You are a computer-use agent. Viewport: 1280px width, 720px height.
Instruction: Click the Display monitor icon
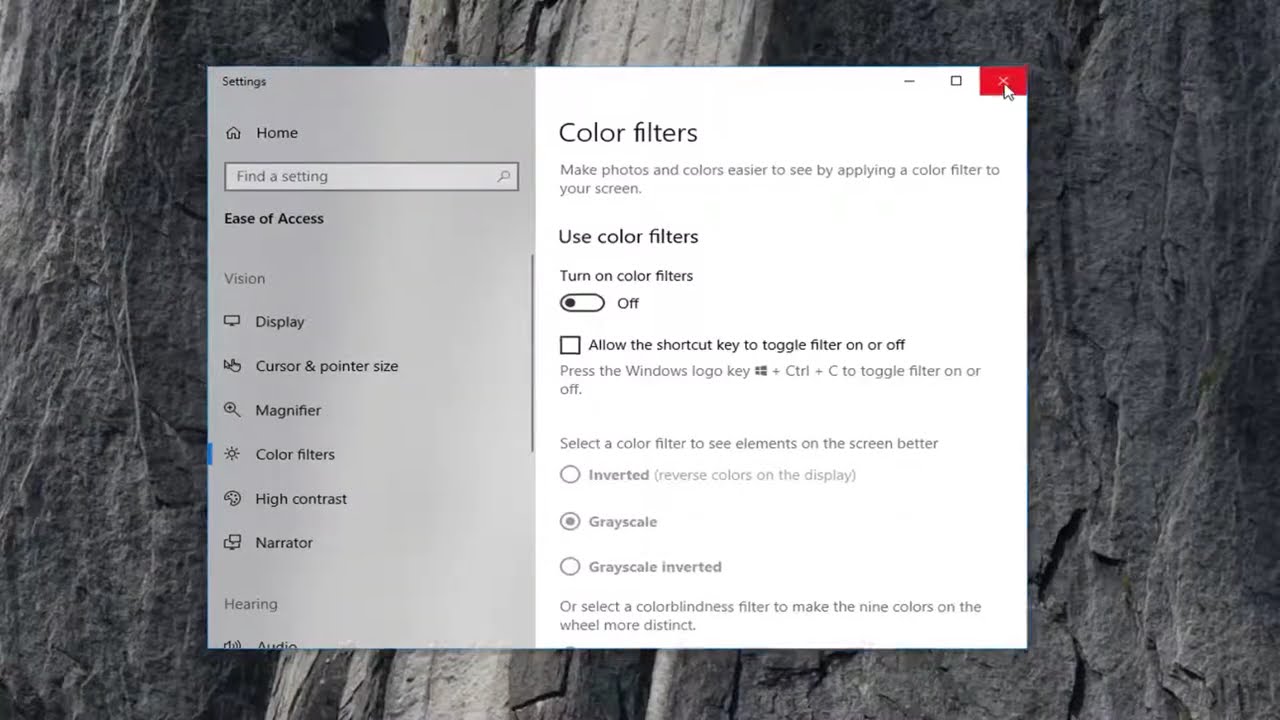click(232, 321)
